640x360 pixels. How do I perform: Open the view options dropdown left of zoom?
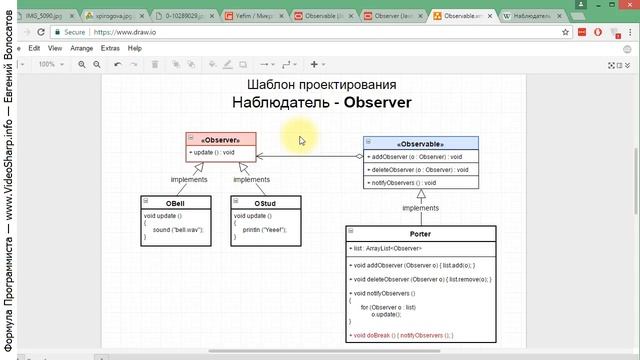[x=22, y=64]
